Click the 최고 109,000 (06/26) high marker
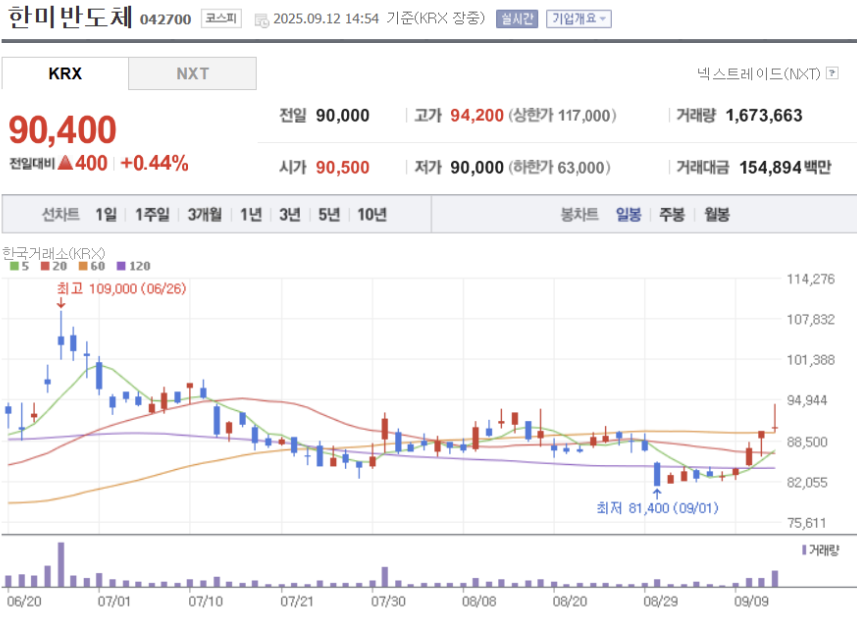Image resolution: width=857 pixels, height=618 pixels. pos(121,289)
